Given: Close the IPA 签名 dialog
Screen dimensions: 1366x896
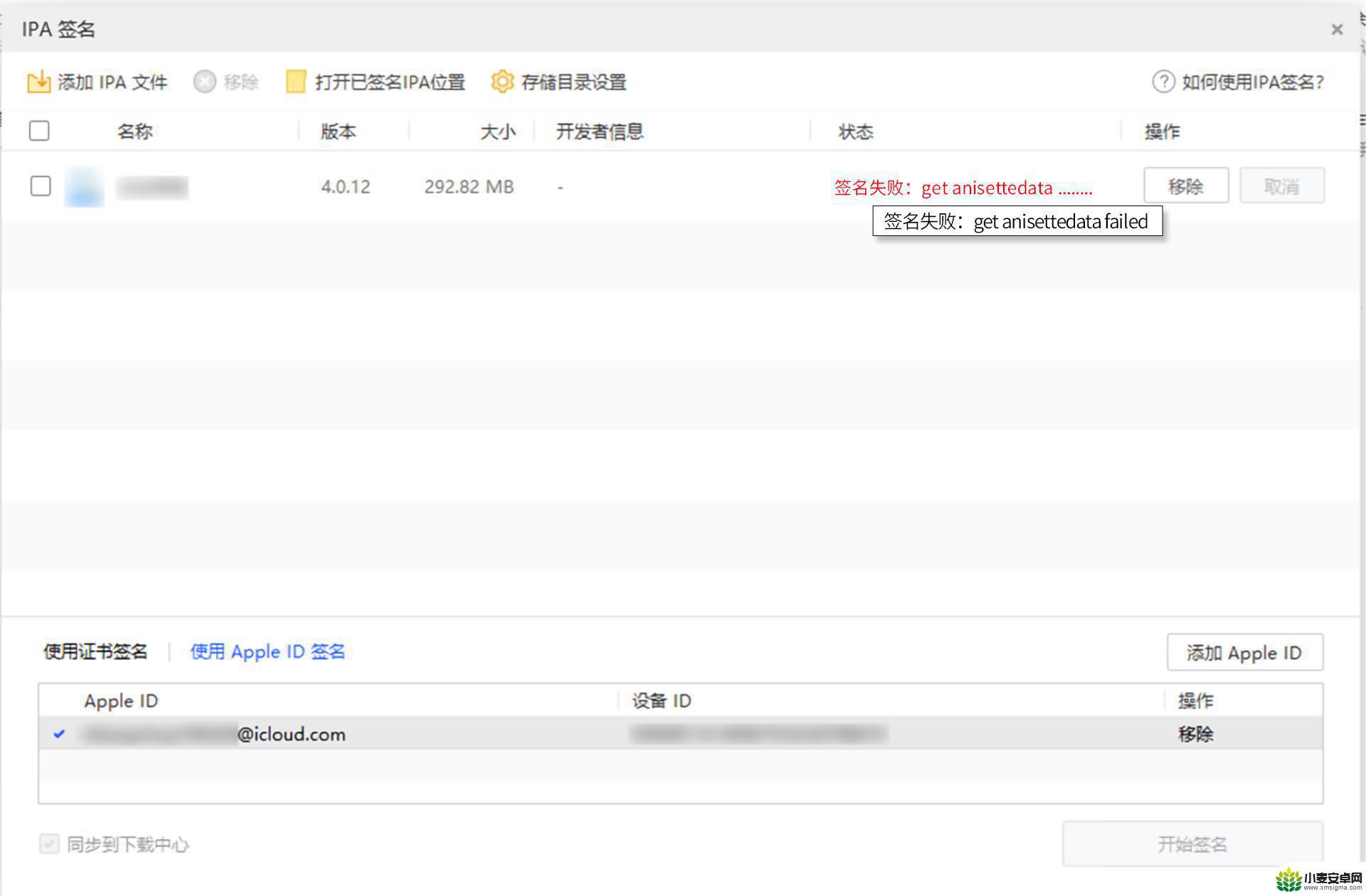Looking at the screenshot, I should (1337, 29).
